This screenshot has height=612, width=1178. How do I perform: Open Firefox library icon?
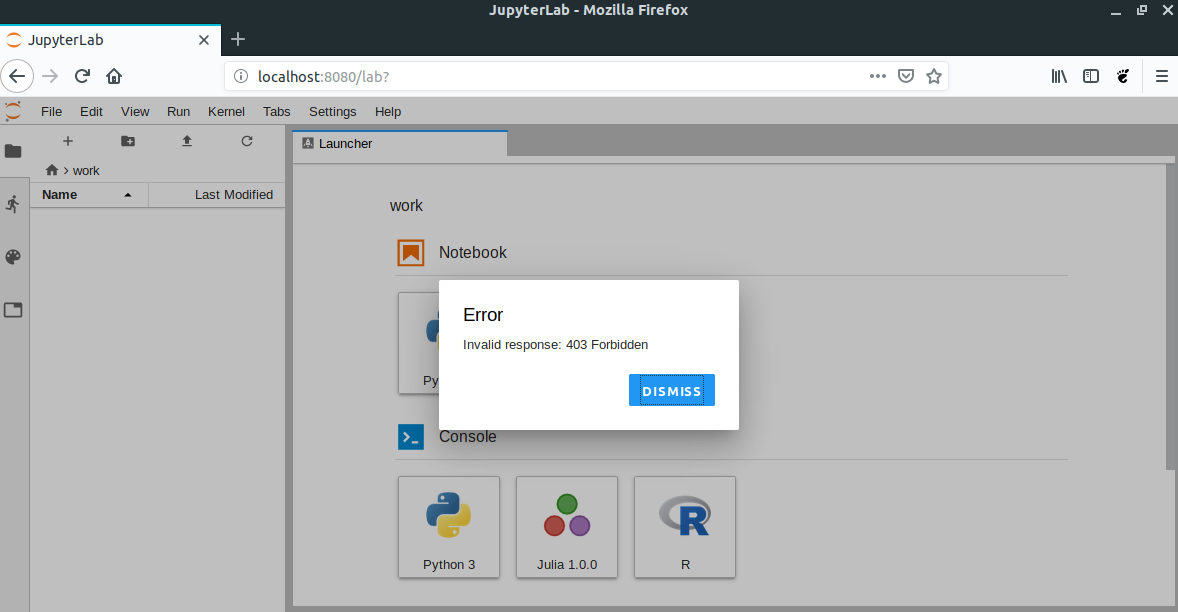click(x=1059, y=76)
